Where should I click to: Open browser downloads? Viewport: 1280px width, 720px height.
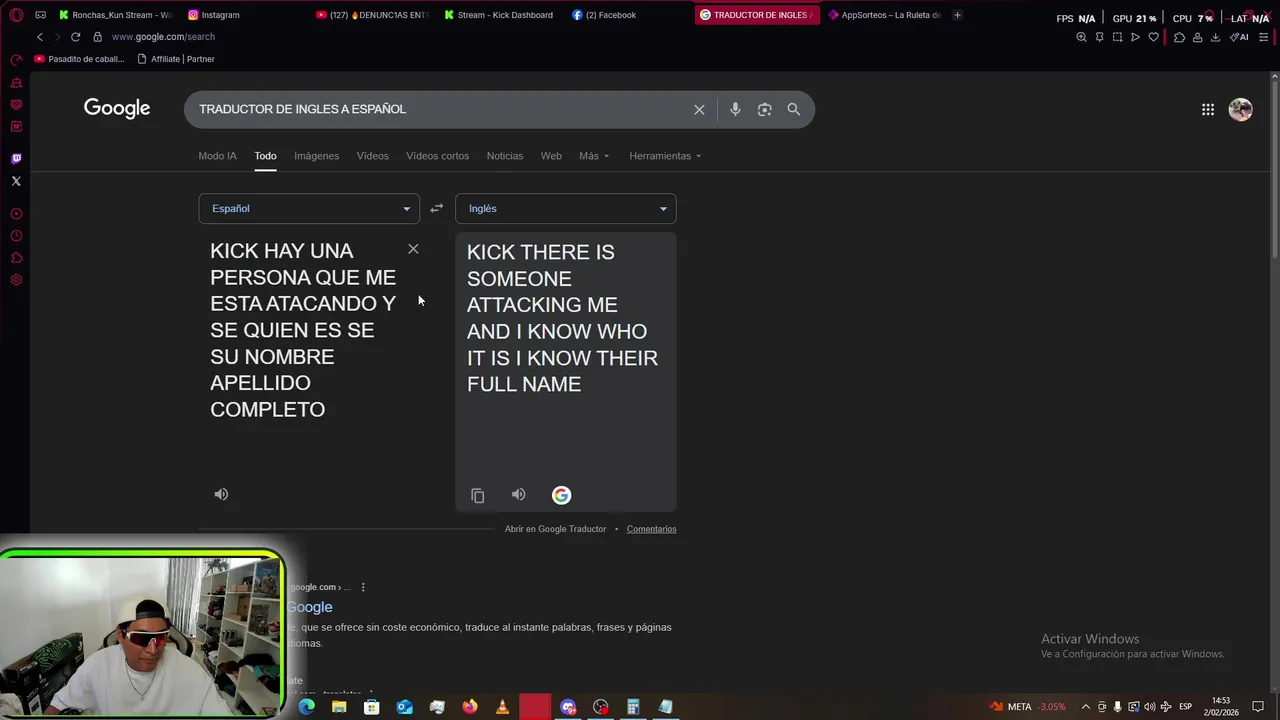point(1215,37)
